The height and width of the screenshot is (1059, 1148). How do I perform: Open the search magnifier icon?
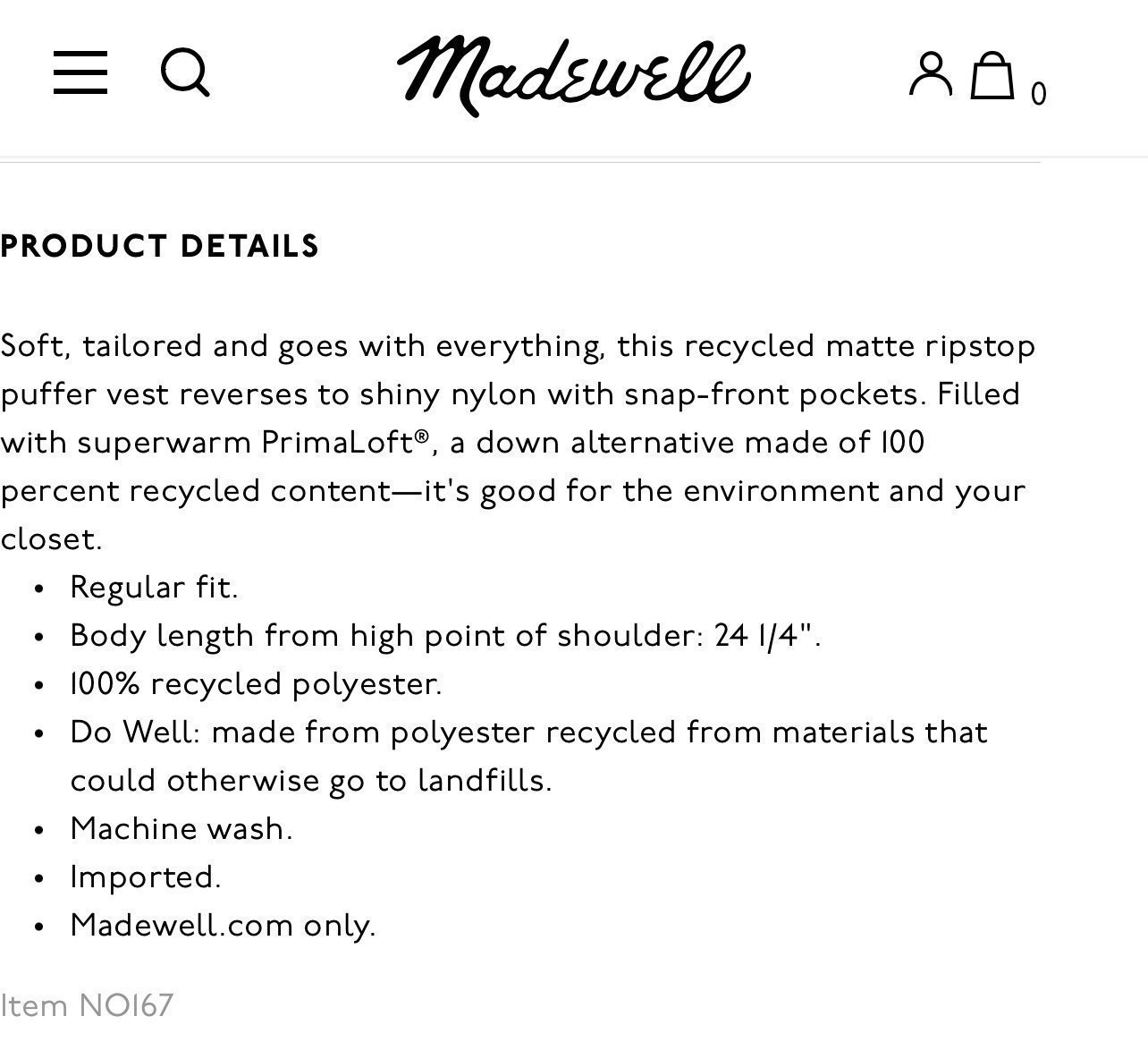point(185,72)
